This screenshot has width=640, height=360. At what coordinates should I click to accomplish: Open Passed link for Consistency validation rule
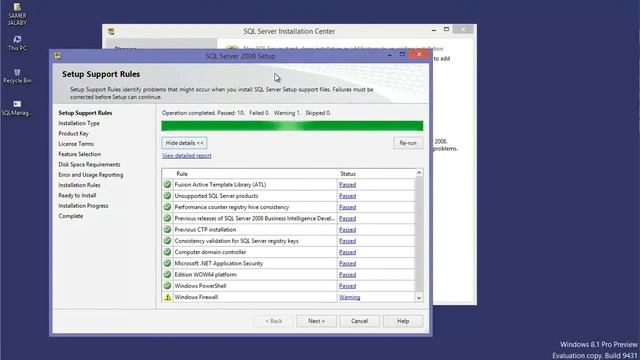point(347,241)
